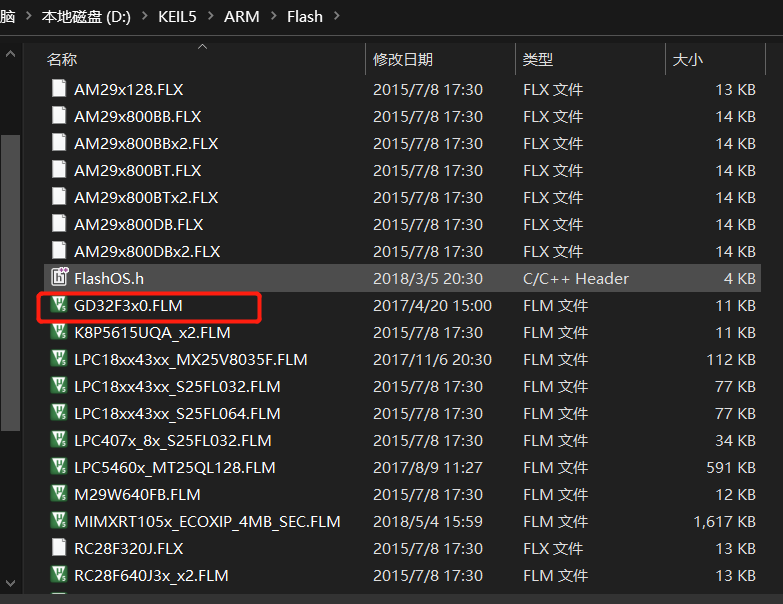Click navigation pane scroll down arrow
The image size is (783, 604).
point(10,583)
